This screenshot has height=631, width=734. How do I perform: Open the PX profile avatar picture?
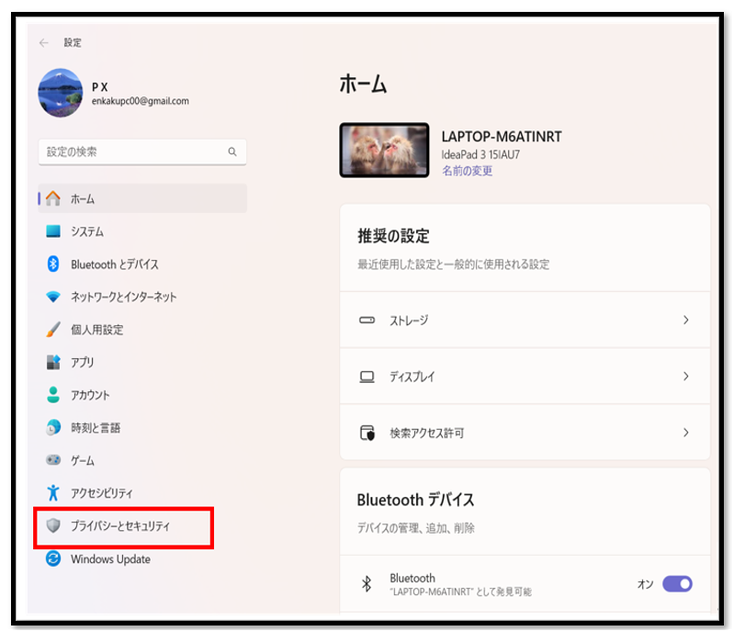[60, 93]
